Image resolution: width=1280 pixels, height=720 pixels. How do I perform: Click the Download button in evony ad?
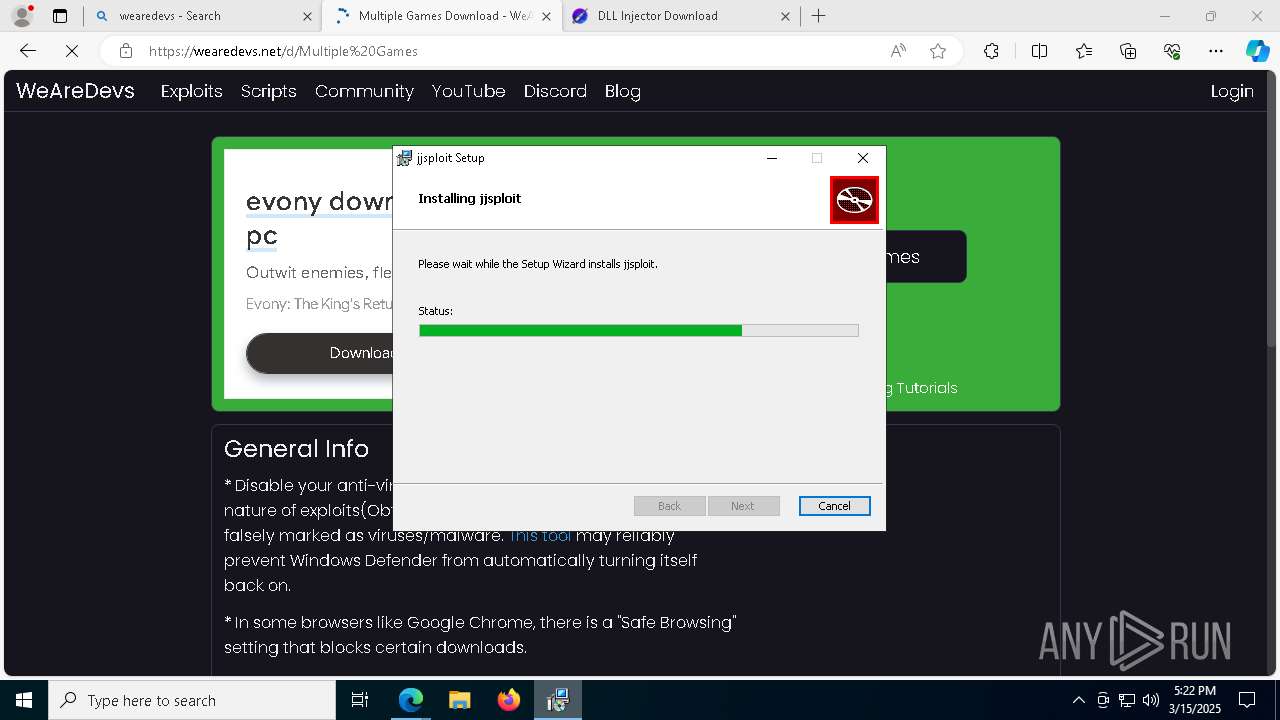coord(320,353)
